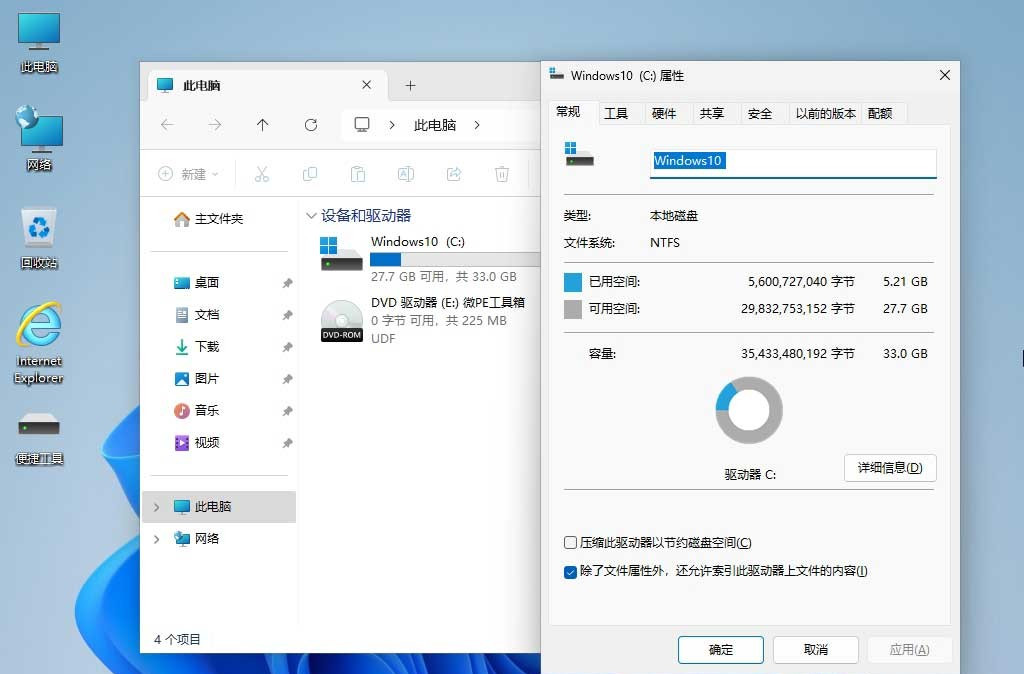Screen dimensions: 1024x674
Task: Expand the 网络 node in the sidebar
Action: pyautogui.click(x=156, y=539)
